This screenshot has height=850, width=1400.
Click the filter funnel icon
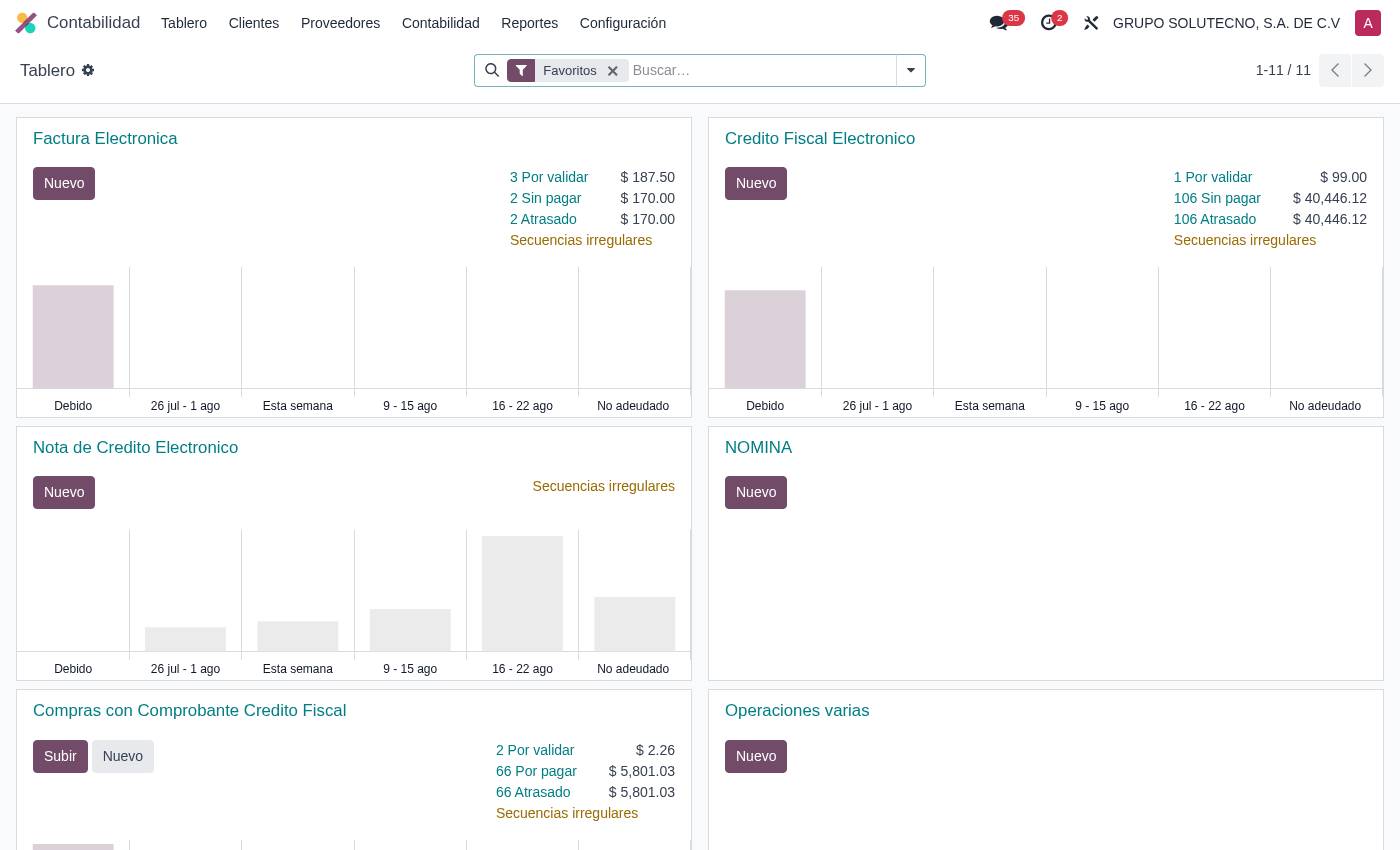(521, 70)
